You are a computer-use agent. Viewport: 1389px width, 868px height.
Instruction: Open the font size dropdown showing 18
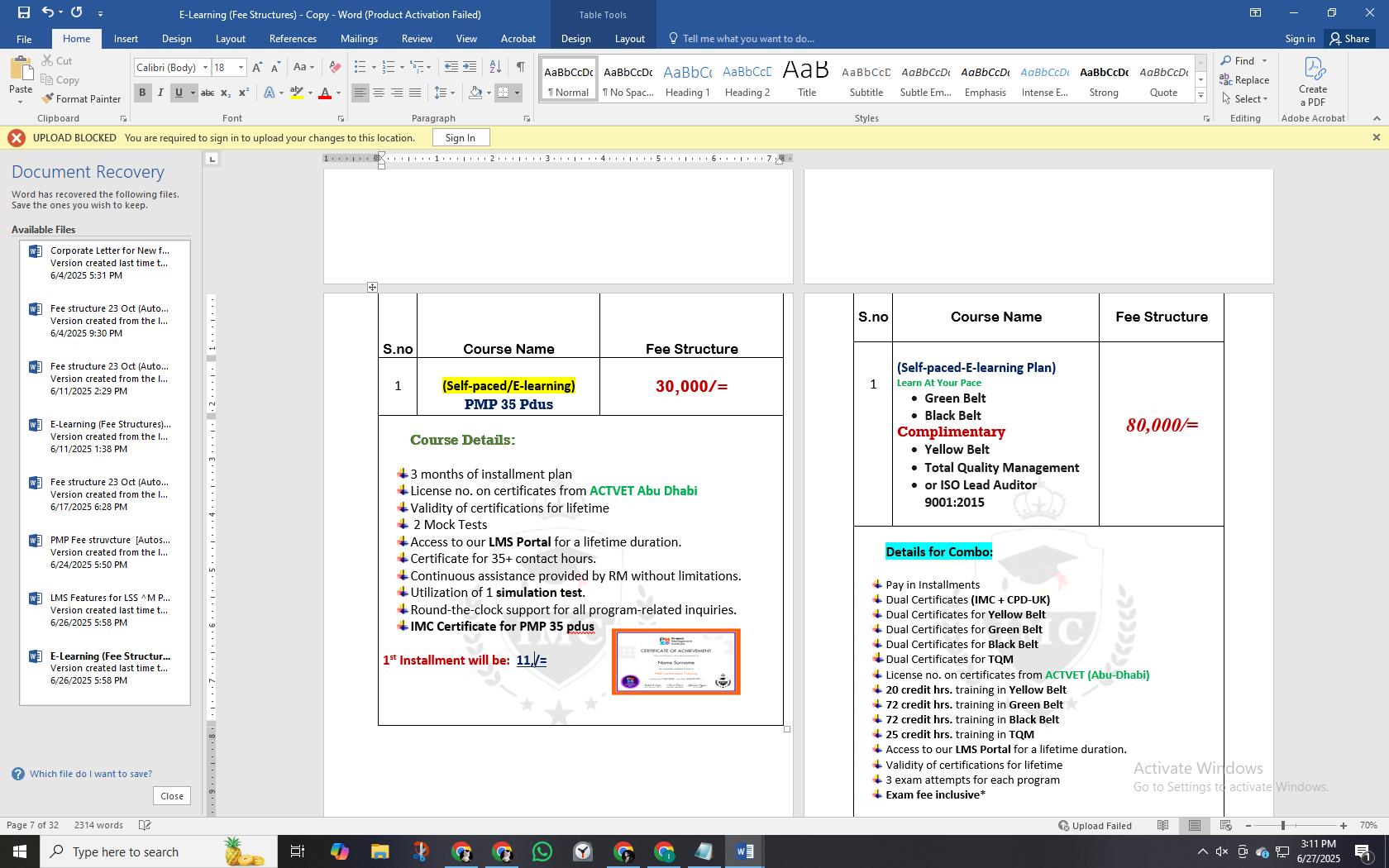pos(241,68)
